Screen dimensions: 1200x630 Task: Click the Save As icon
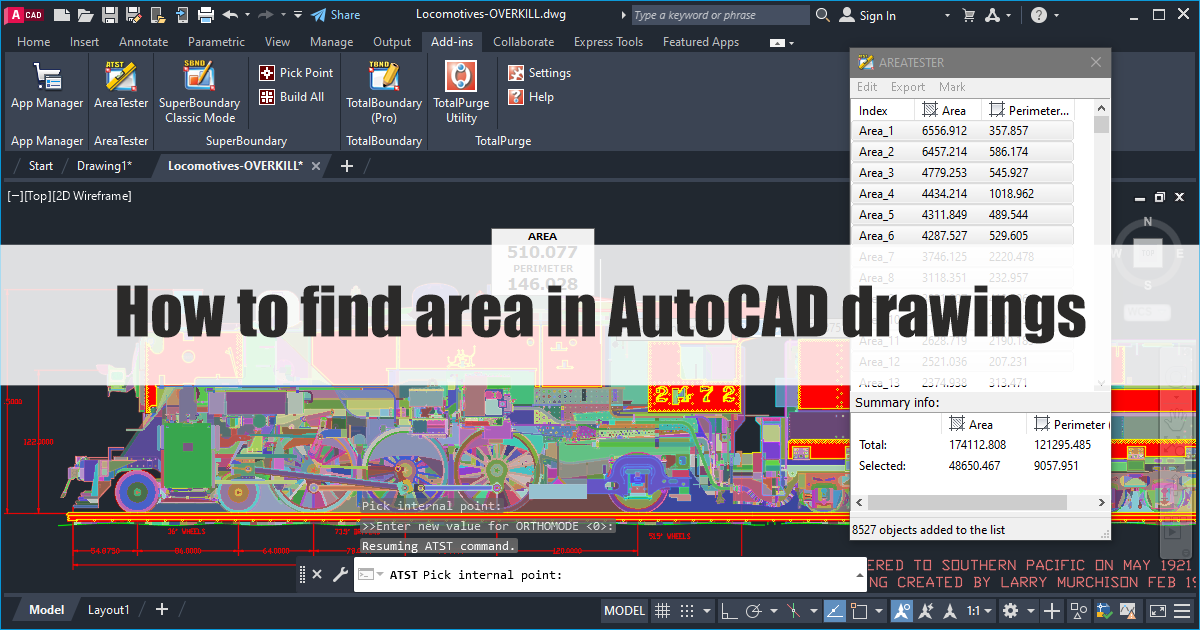tap(134, 15)
